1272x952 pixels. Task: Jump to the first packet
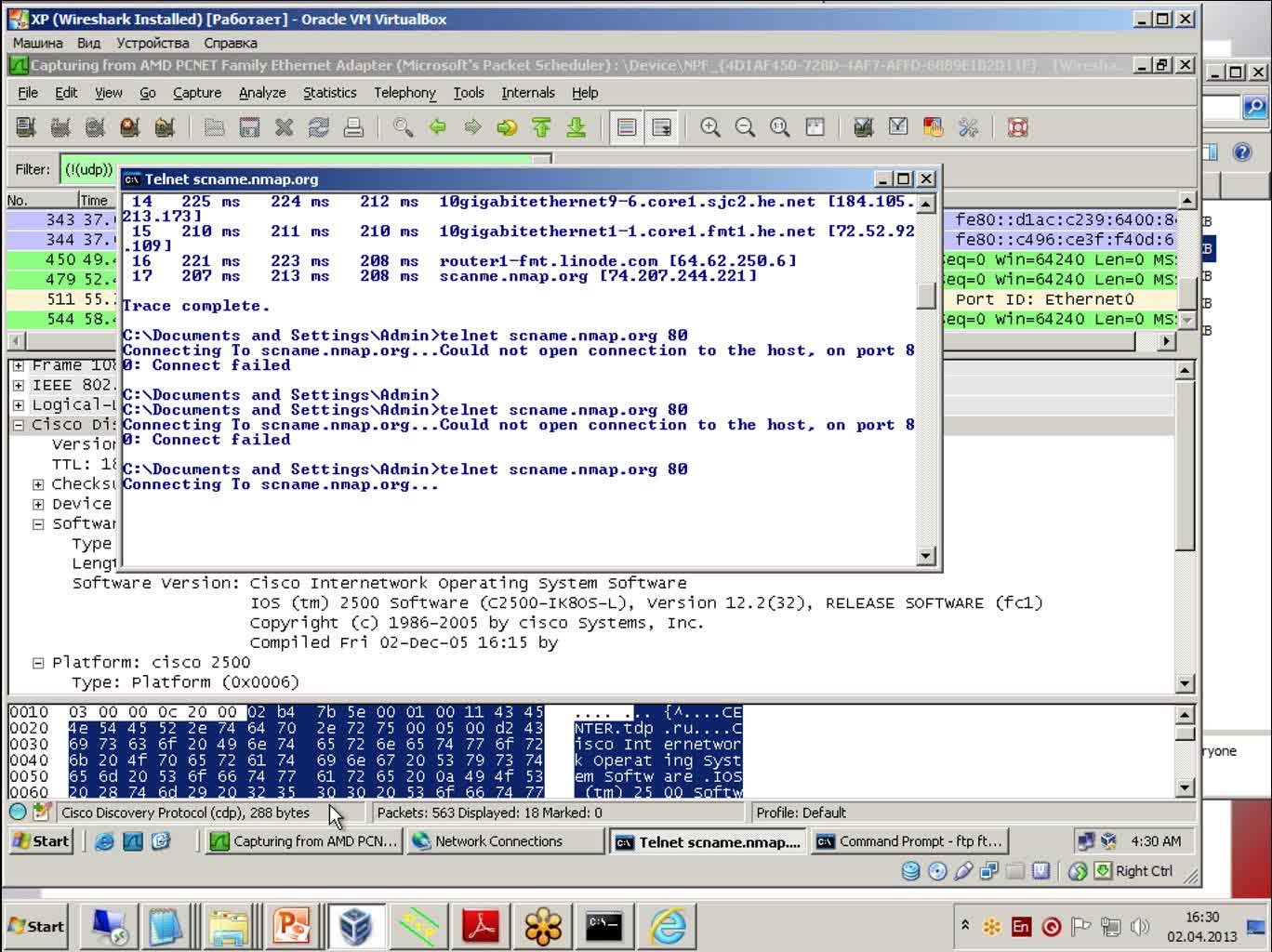[541, 127]
